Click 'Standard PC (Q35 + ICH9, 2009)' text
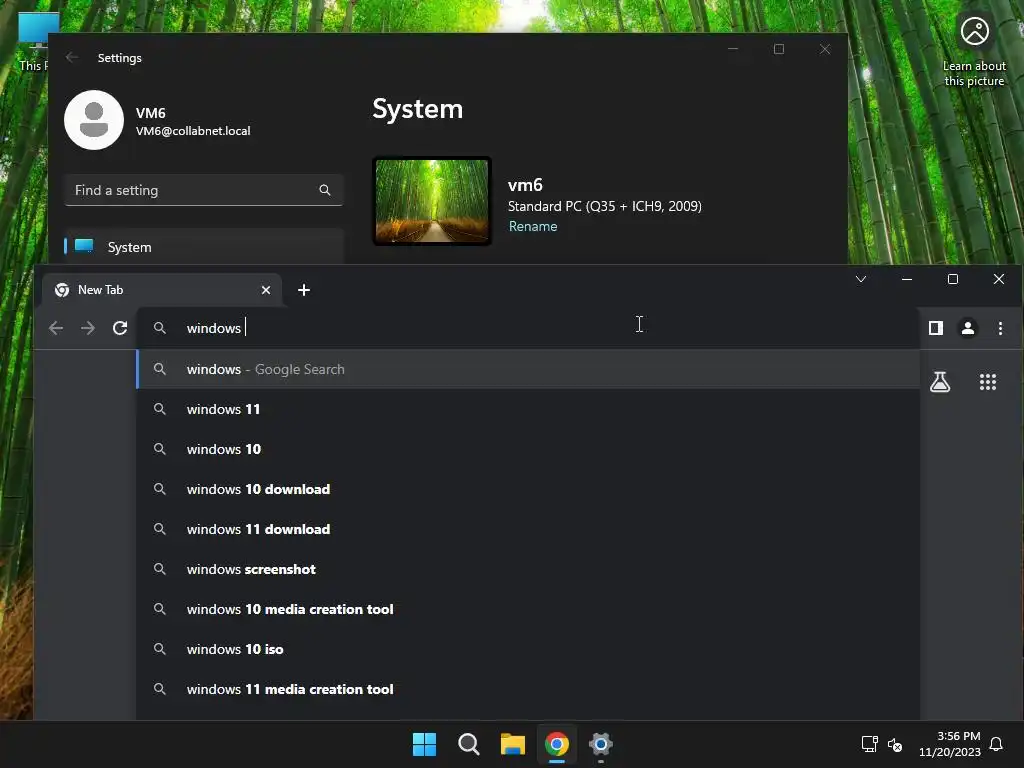Screen dimensions: 1024x768 [605, 206]
